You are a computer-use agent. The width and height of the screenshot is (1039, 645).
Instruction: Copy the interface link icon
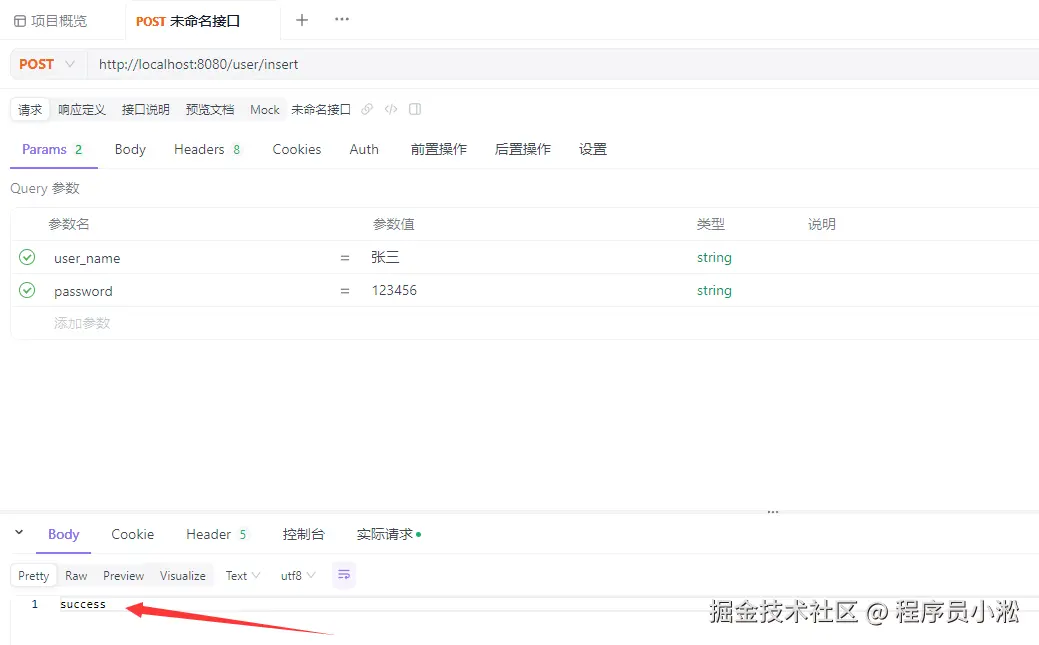367,109
